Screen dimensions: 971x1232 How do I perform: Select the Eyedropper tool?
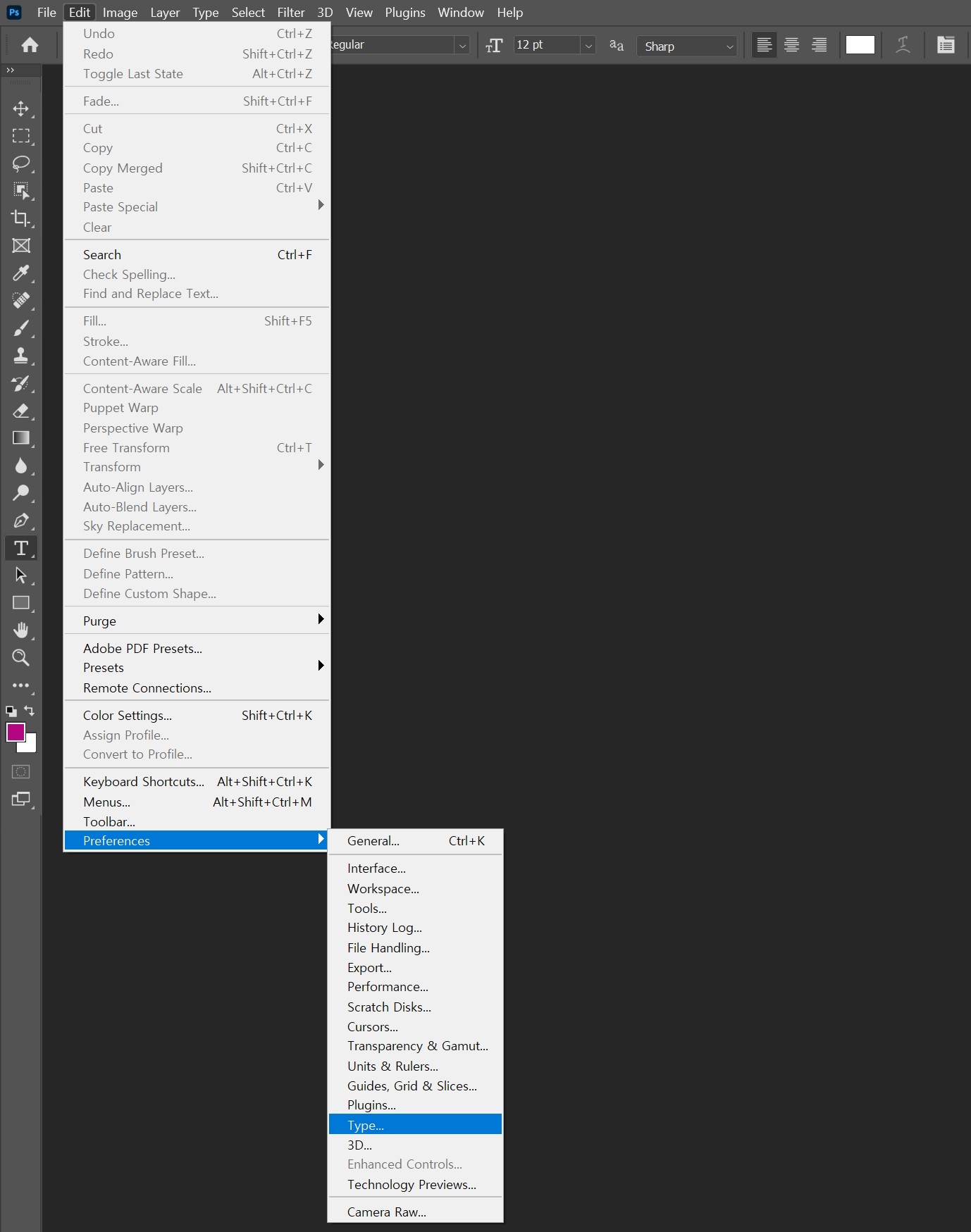pos(21,273)
